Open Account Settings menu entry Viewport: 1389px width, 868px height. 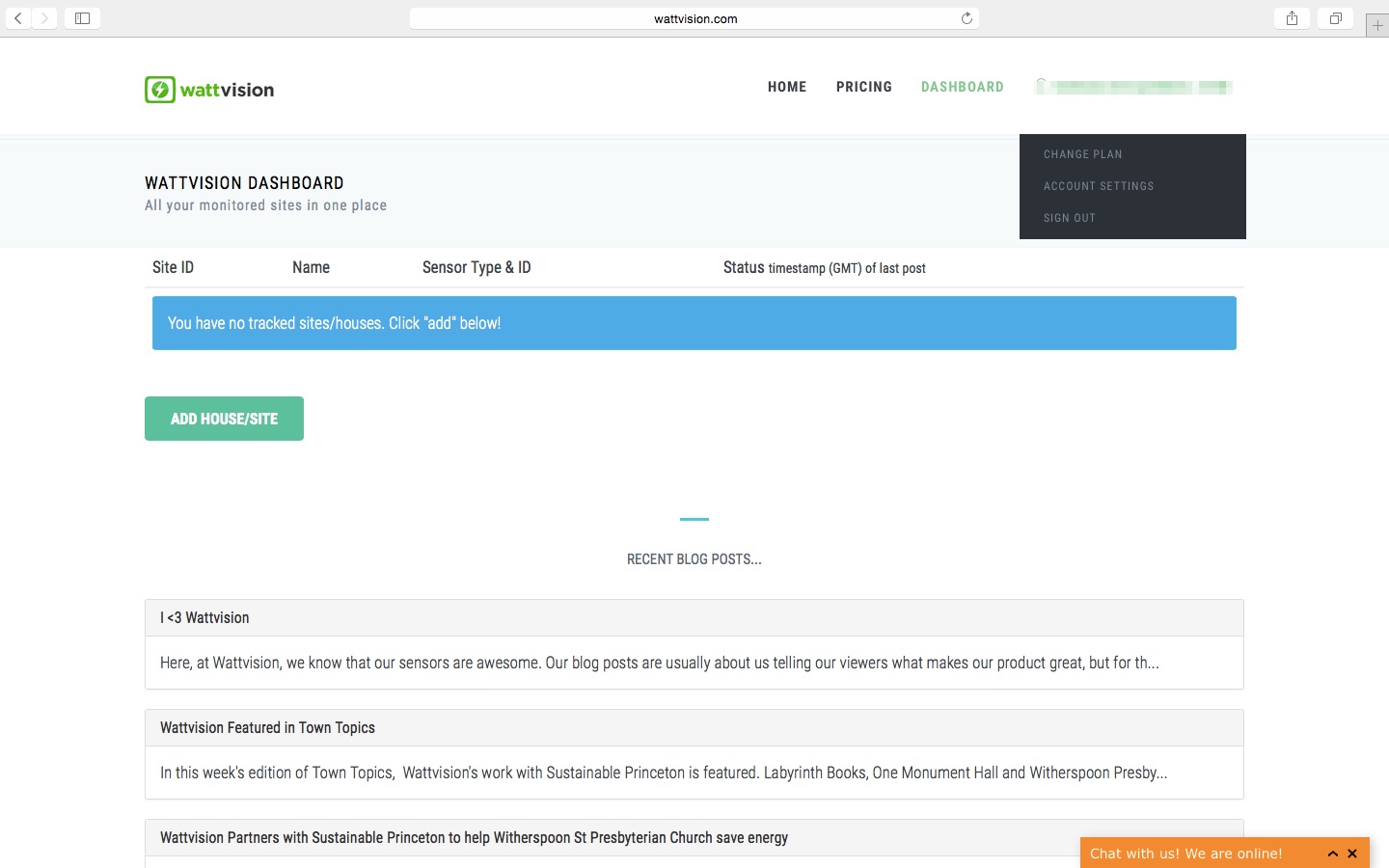click(1099, 186)
